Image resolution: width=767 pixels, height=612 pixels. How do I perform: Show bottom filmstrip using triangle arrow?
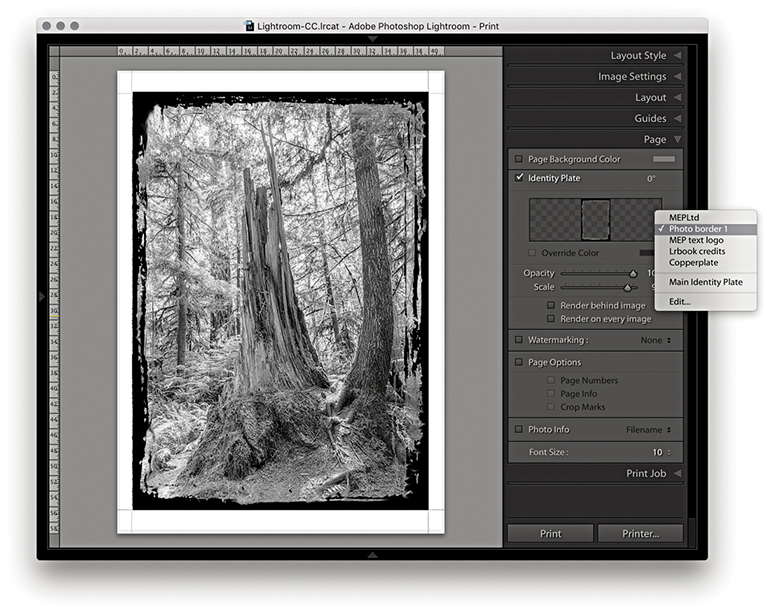pos(372,554)
